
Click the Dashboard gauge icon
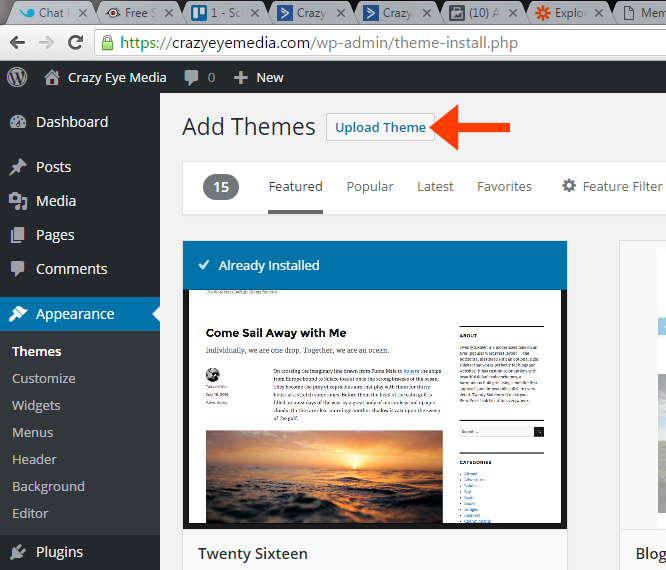coord(18,122)
